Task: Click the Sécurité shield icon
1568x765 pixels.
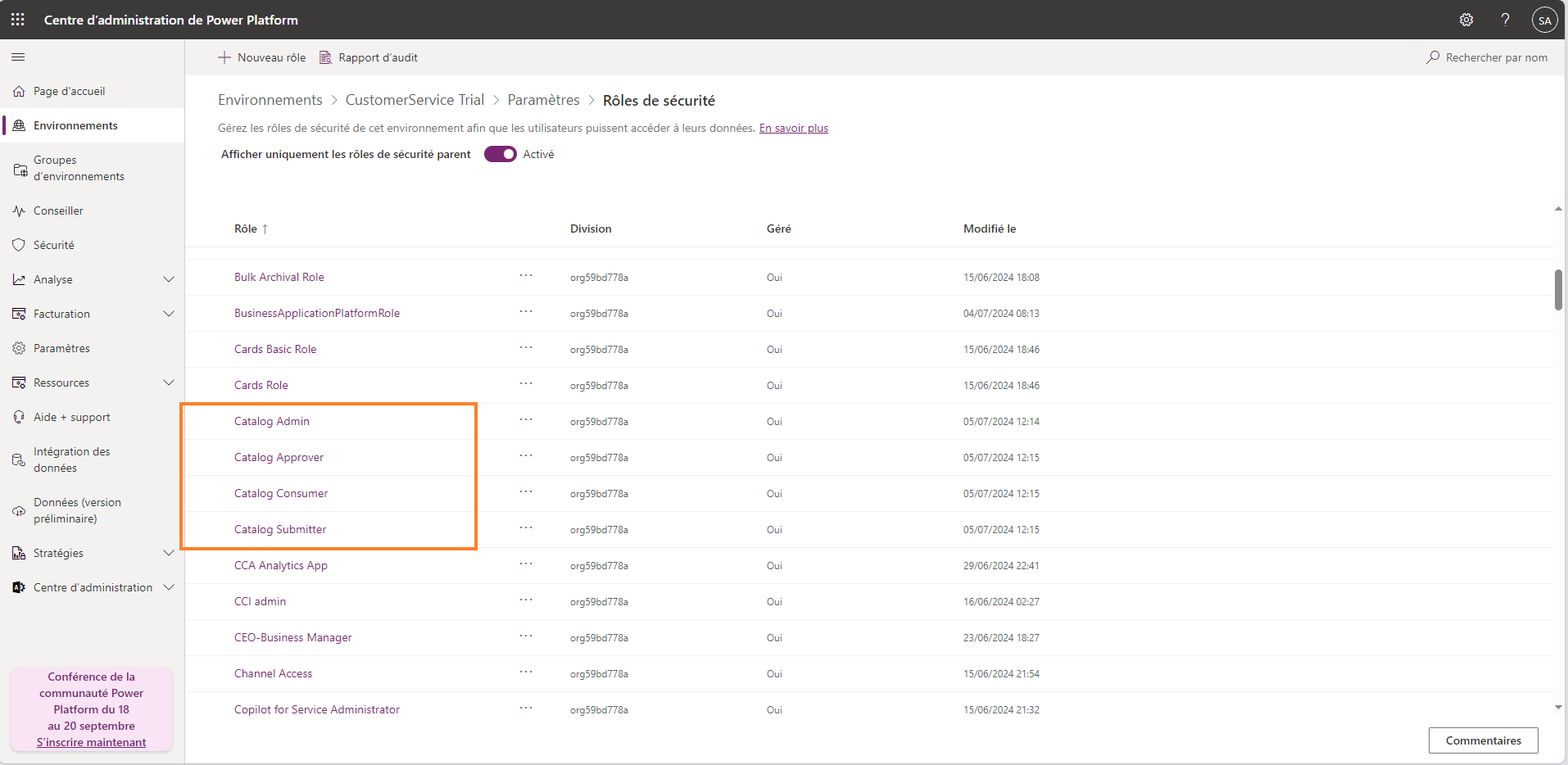Action: (19, 246)
